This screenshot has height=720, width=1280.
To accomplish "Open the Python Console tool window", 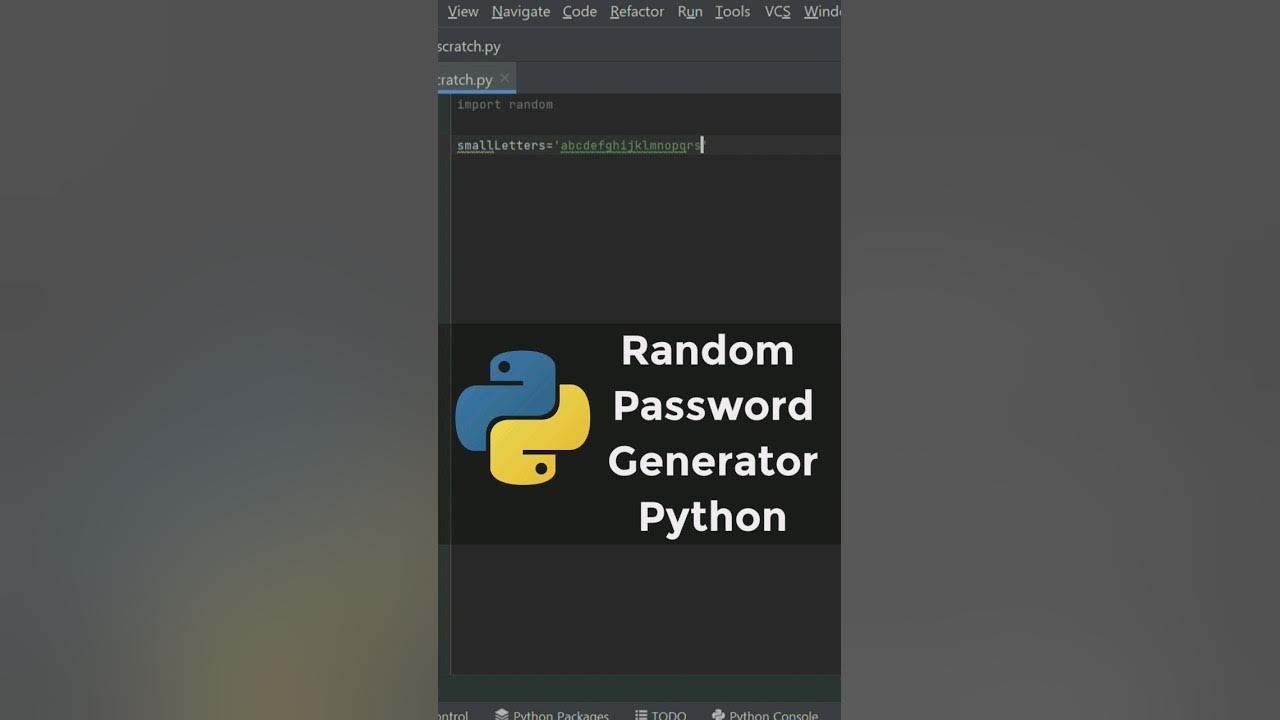I will pyautogui.click(x=765, y=714).
